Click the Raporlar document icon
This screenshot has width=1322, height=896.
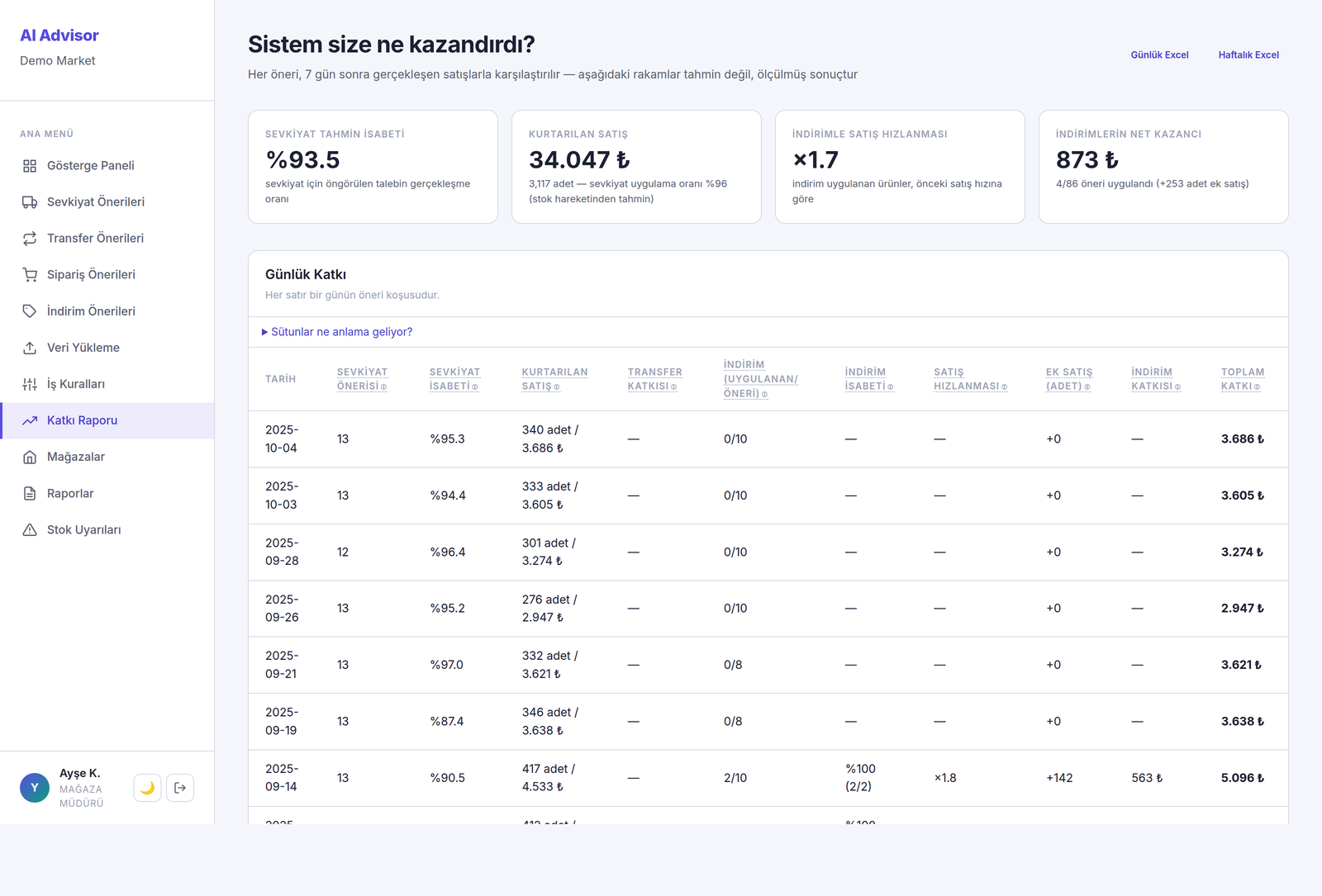coord(30,494)
